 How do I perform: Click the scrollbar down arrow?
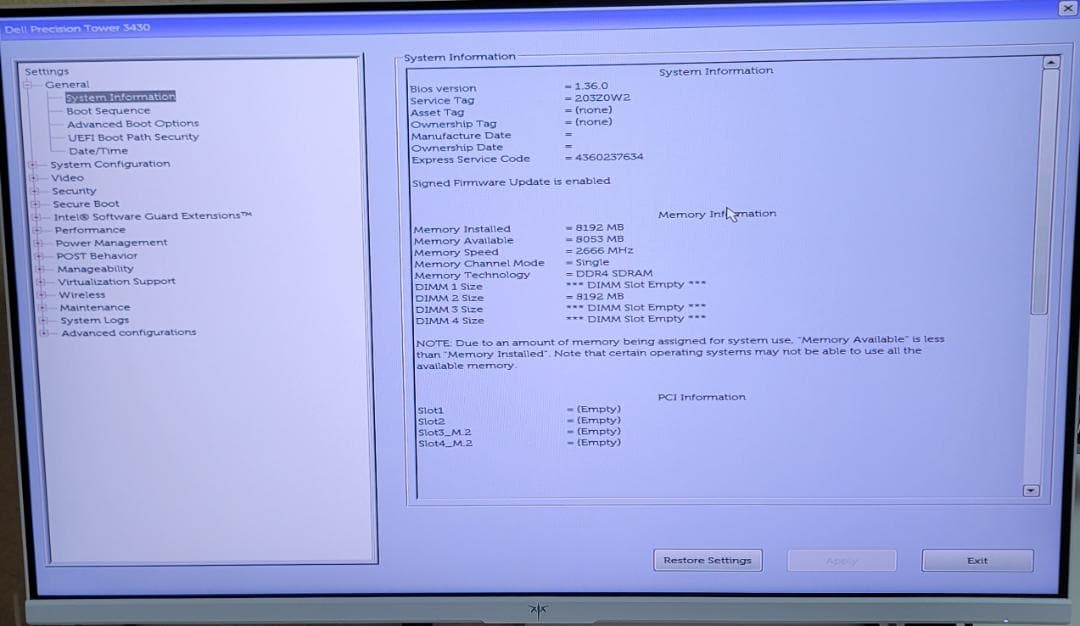pos(1031,490)
